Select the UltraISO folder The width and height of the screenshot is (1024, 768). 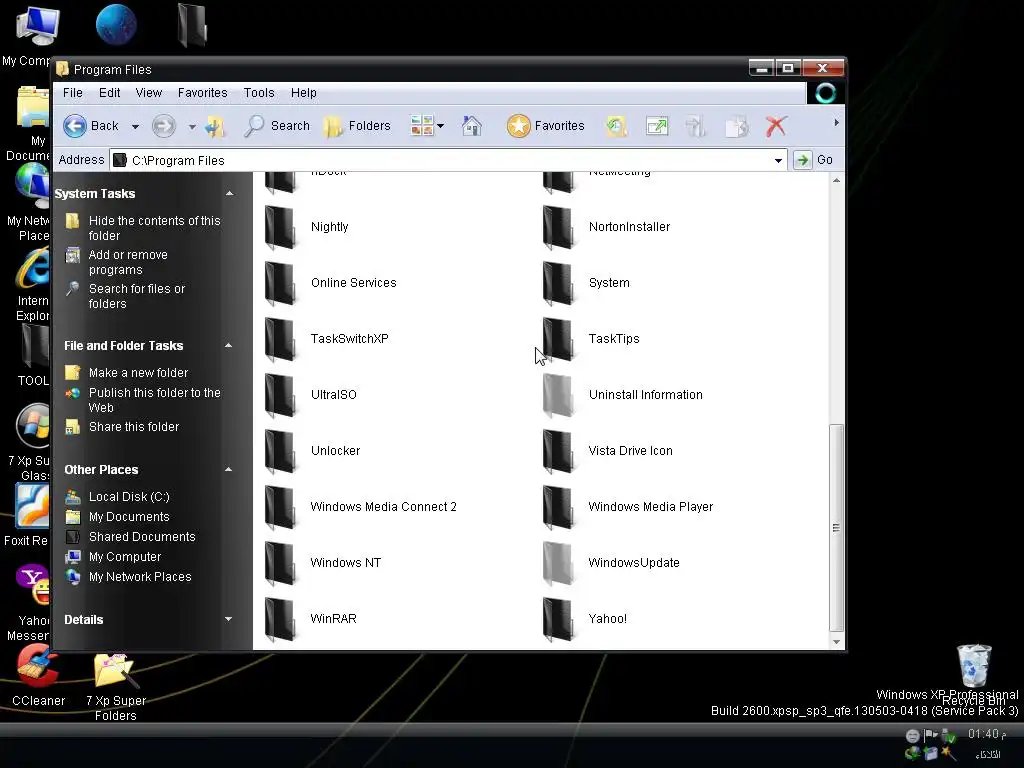coord(311,394)
